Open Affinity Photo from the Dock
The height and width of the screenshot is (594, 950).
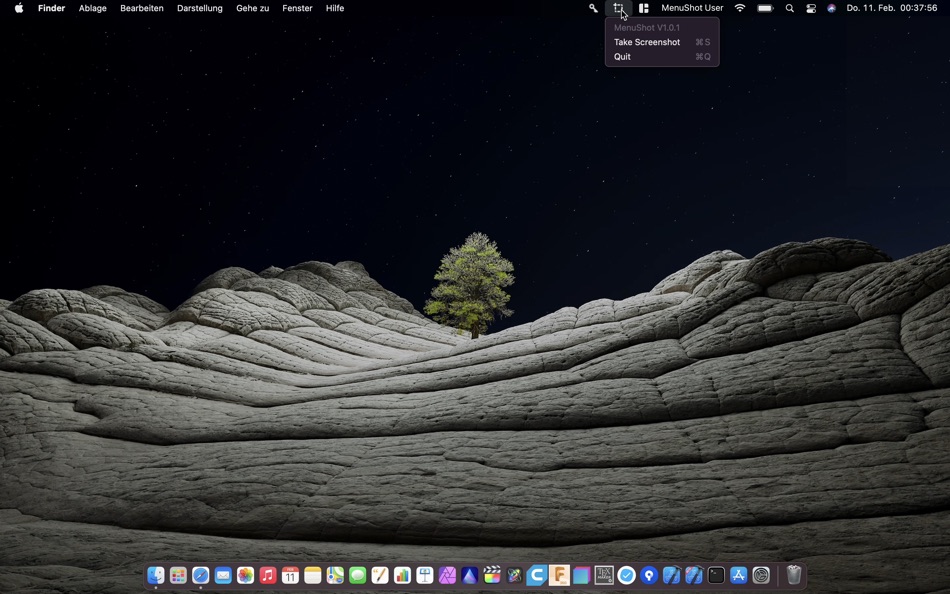[x=447, y=575]
